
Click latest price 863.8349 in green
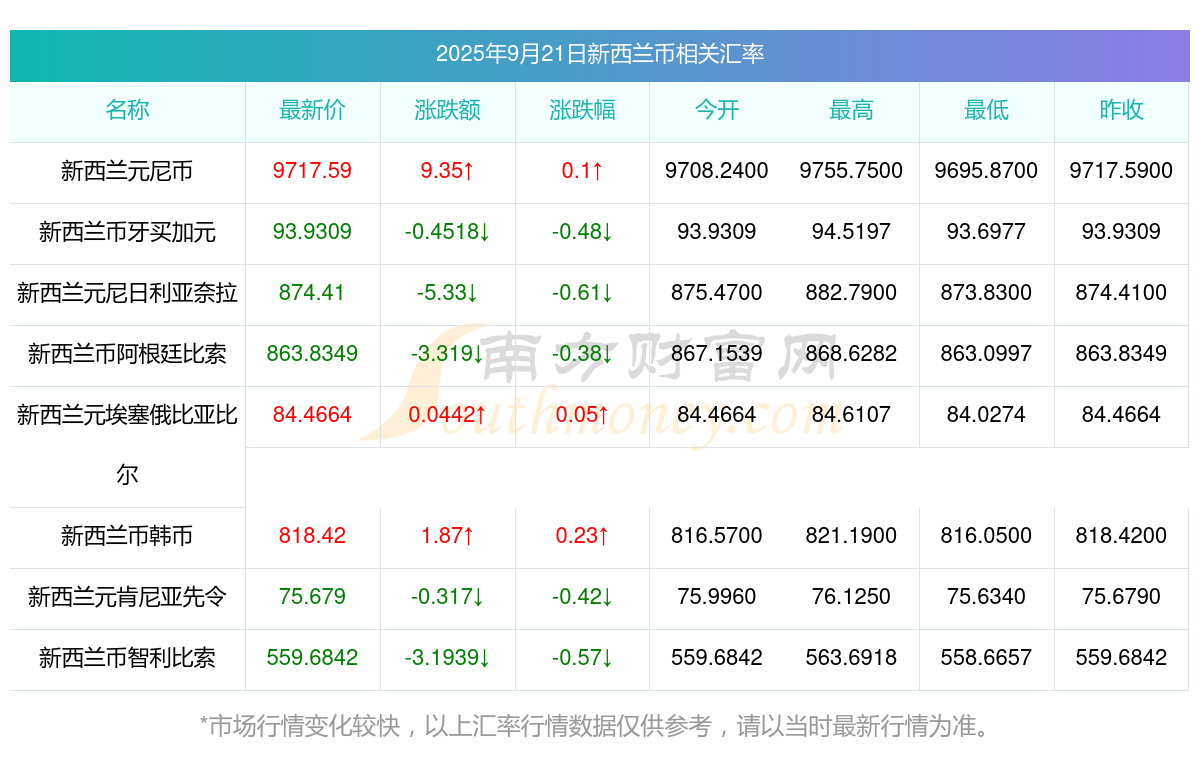(x=312, y=353)
